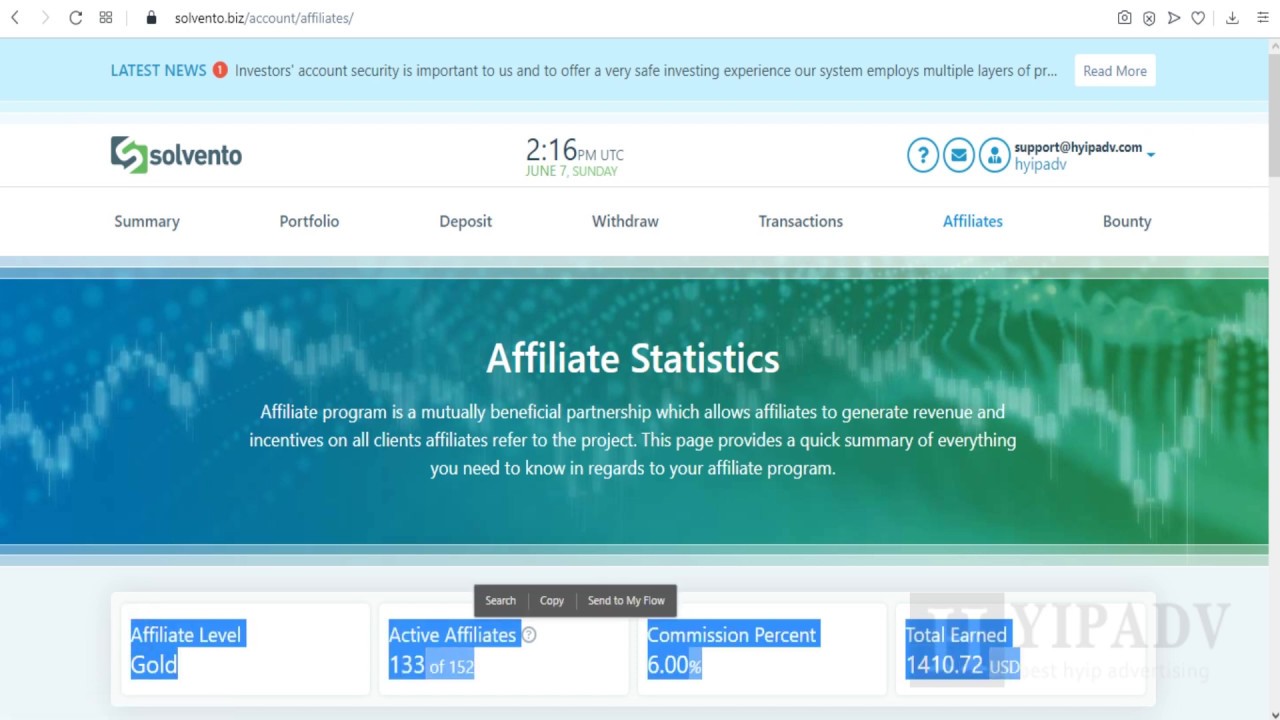This screenshot has height=720, width=1280.
Task: Choose Copy in selection popup
Action: point(552,601)
